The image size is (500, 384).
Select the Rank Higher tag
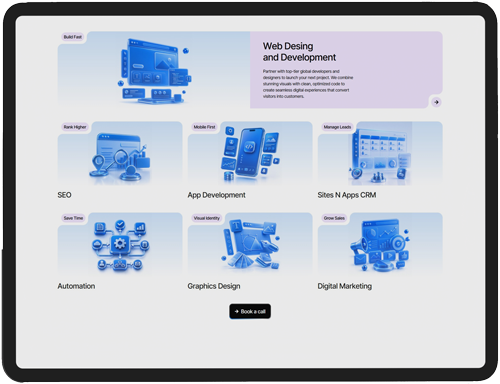click(x=75, y=127)
